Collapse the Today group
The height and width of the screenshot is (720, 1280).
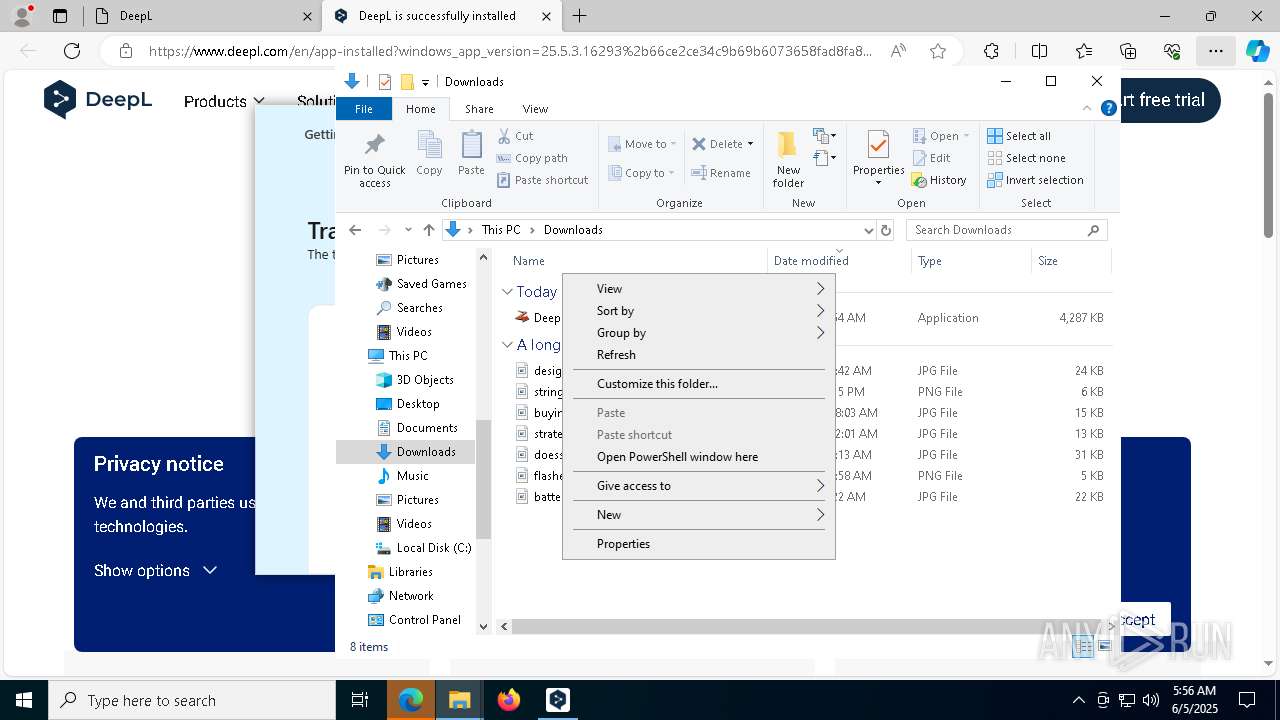tap(507, 292)
